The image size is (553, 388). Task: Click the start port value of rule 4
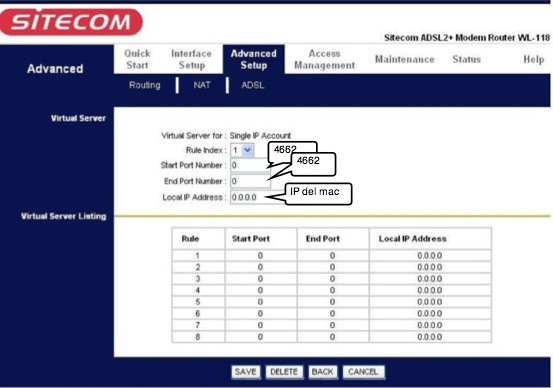pyautogui.click(x=260, y=290)
